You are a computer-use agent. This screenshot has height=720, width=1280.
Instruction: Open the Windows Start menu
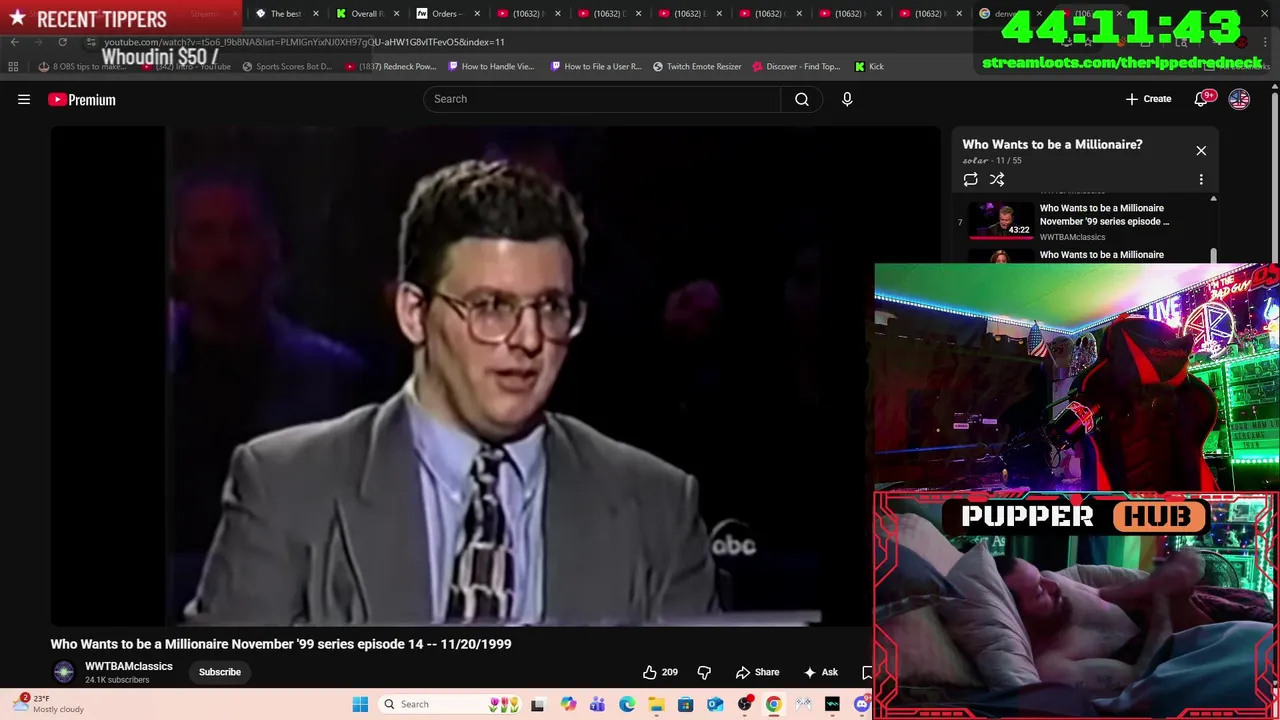360,704
